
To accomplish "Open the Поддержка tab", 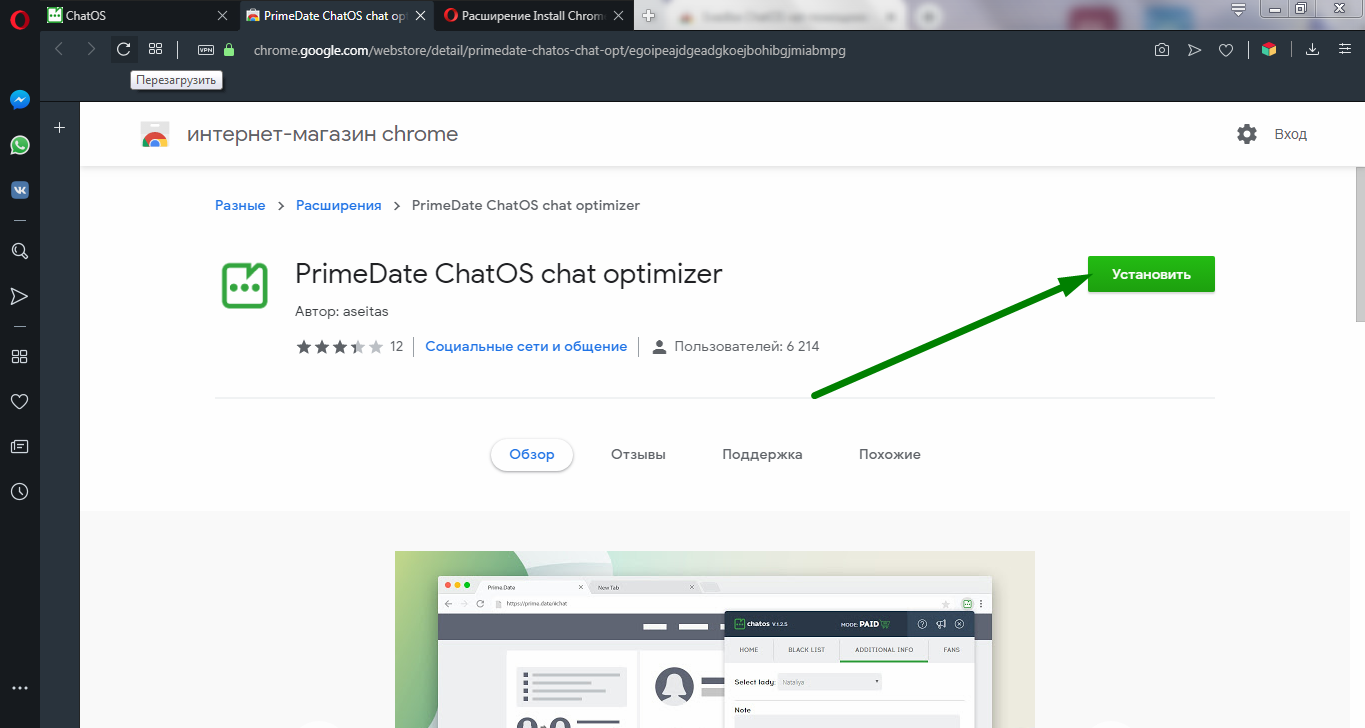I will [x=762, y=454].
